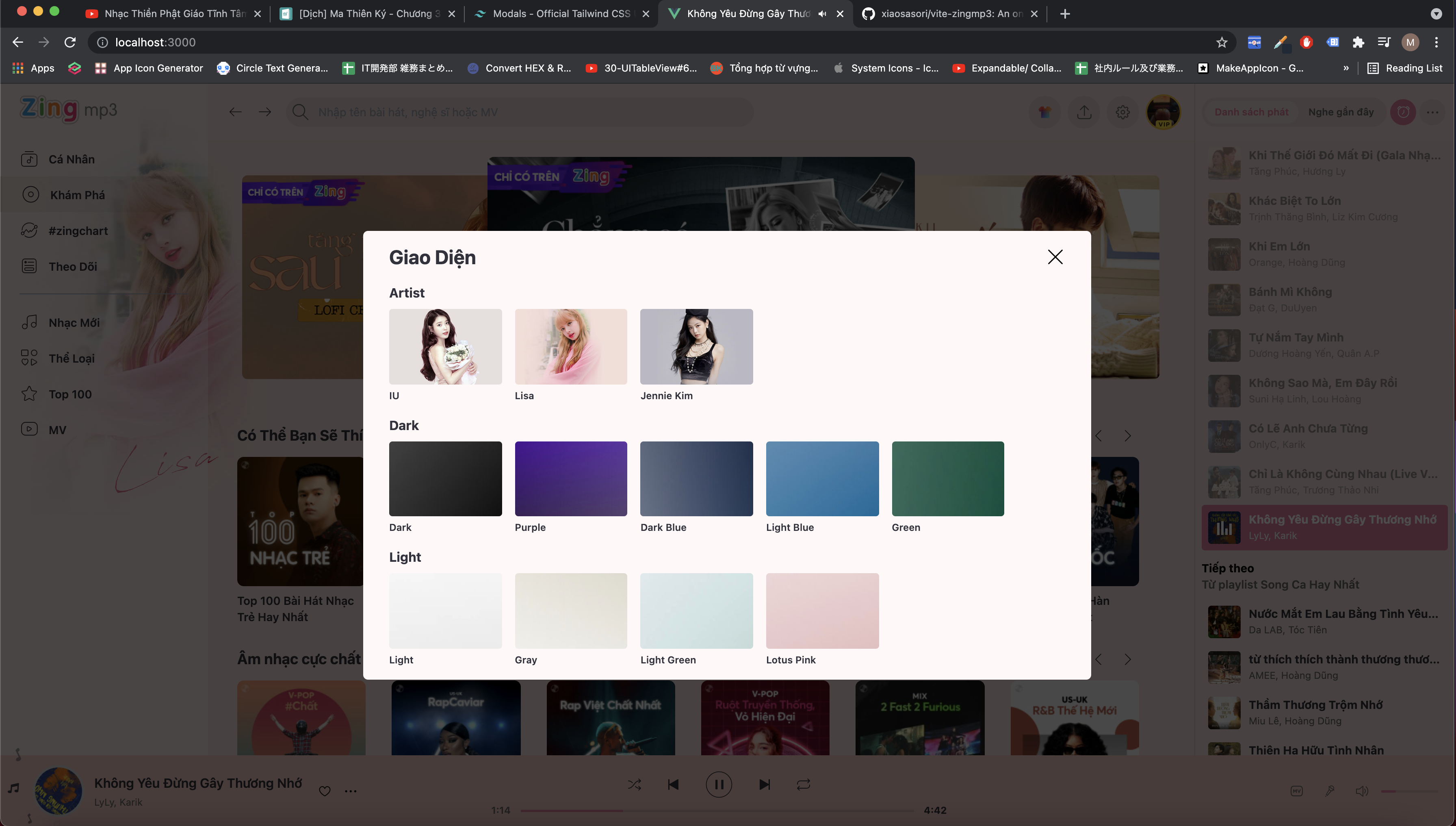Show lyrics with the microphone icon
This screenshot has height=826, width=1456.
(1329, 791)
